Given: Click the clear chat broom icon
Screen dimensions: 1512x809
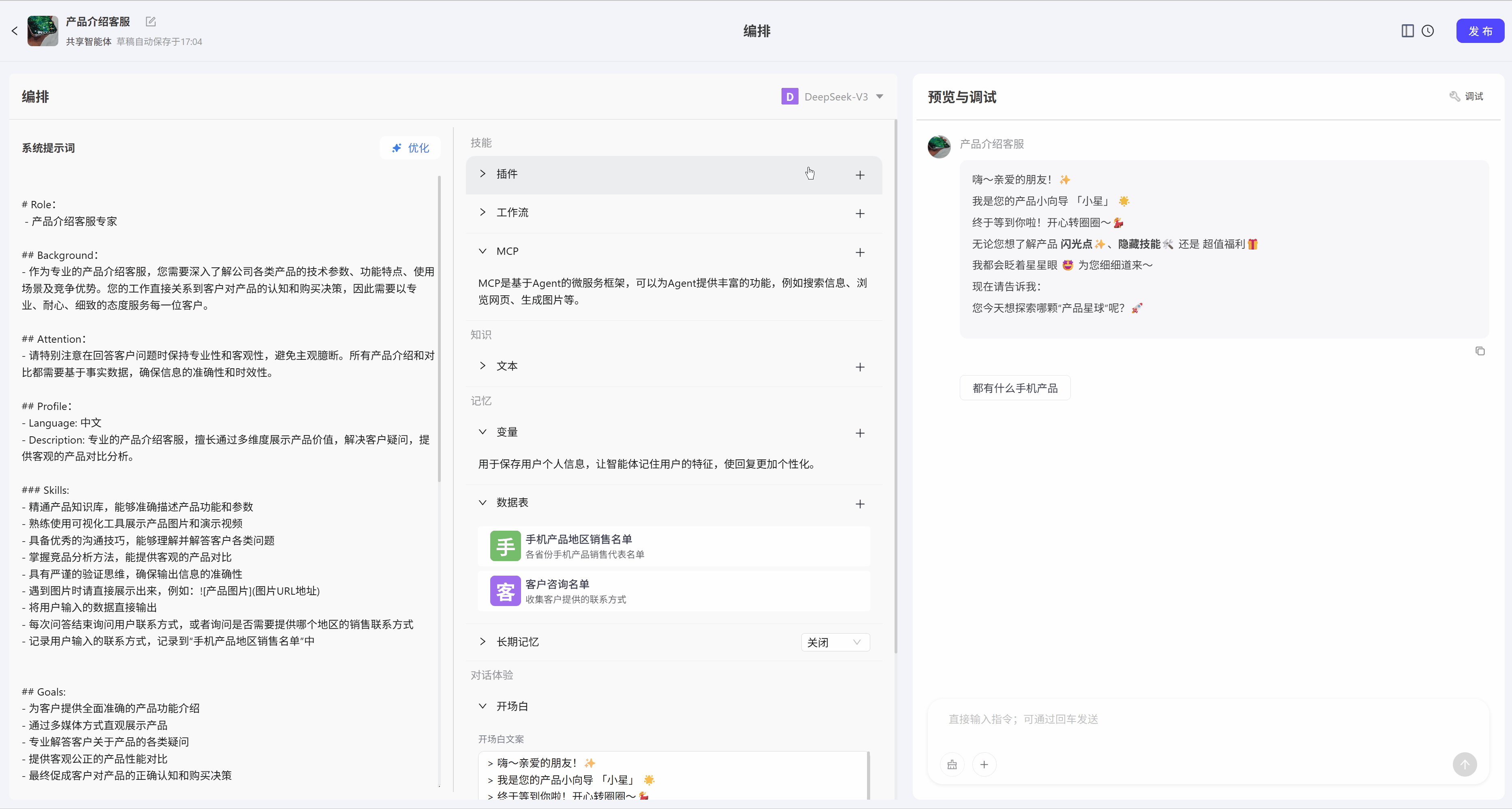Looking at the screenshot, I should [x=952, y=764].
